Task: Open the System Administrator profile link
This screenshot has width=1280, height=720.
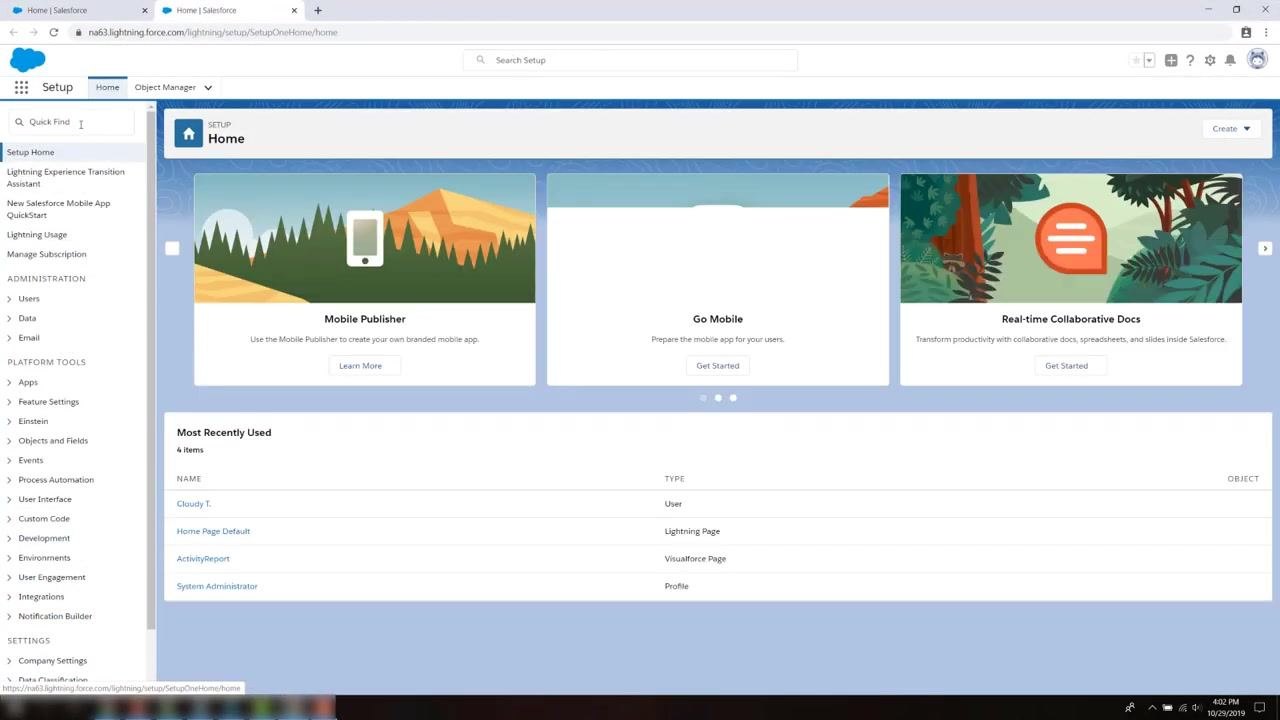Action: coord(217,586)
